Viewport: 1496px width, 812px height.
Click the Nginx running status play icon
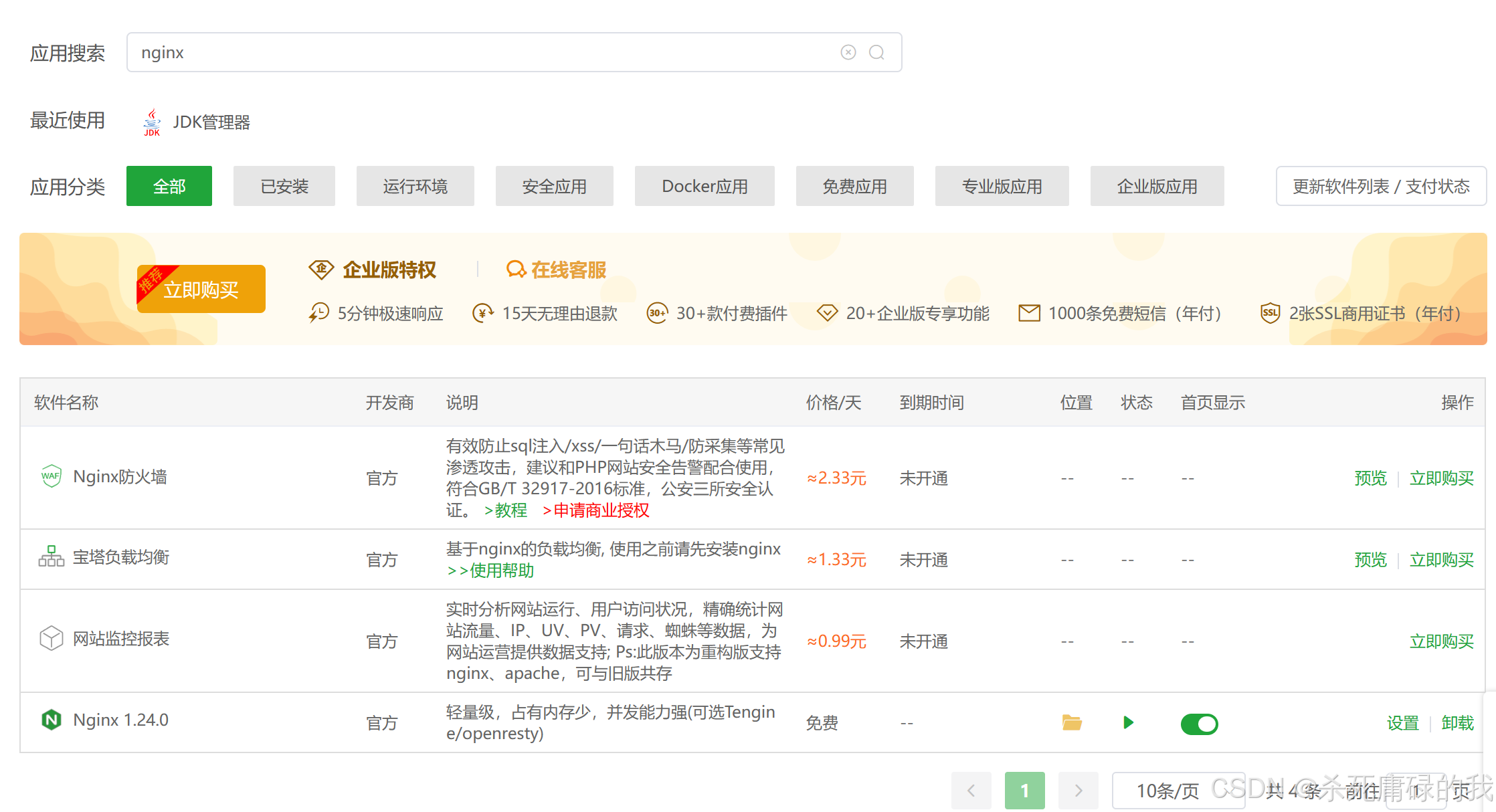[1128, 722]
